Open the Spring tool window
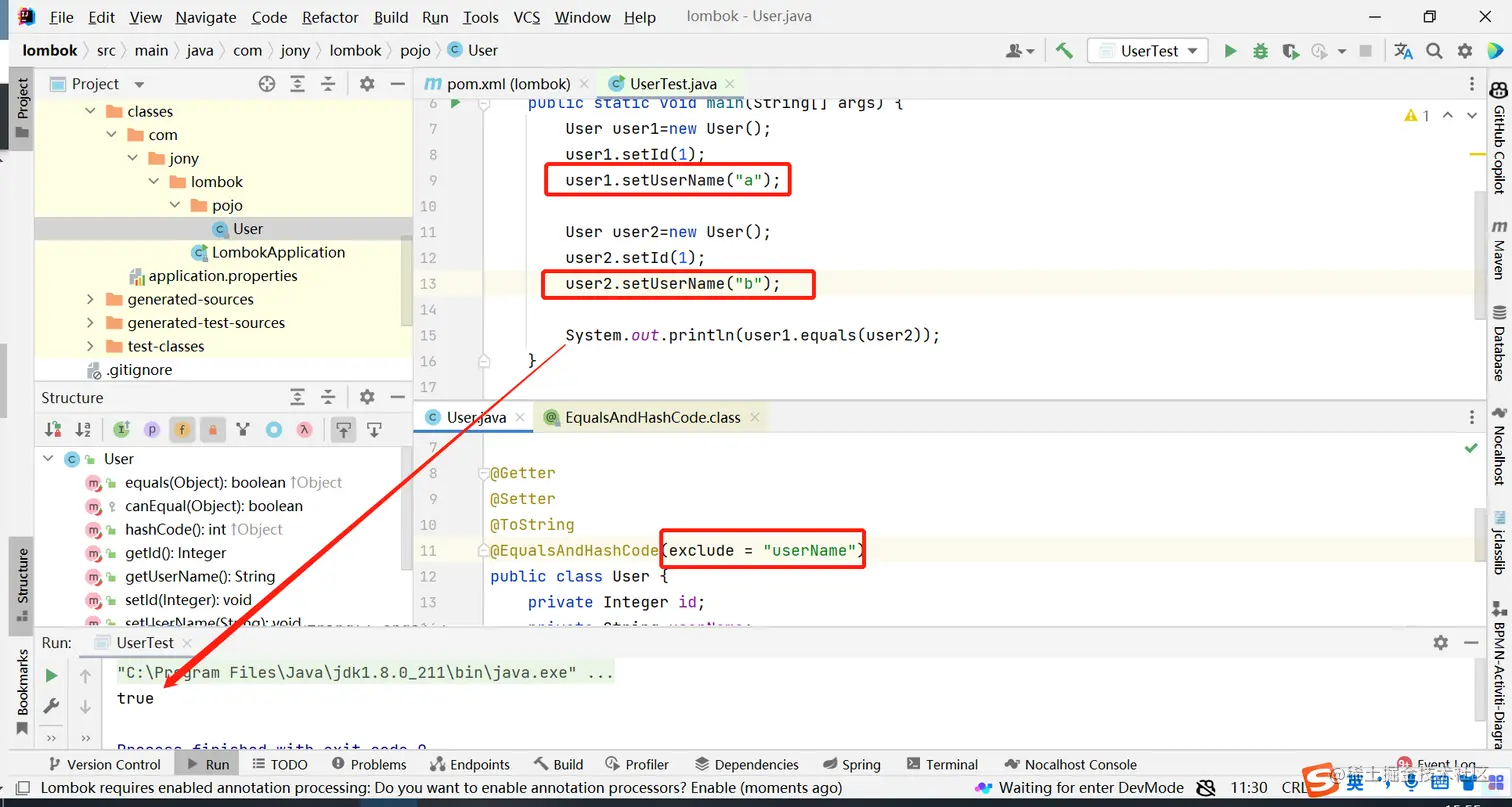Viewport: 1512px width, 807px height. [x=850, y=764]
